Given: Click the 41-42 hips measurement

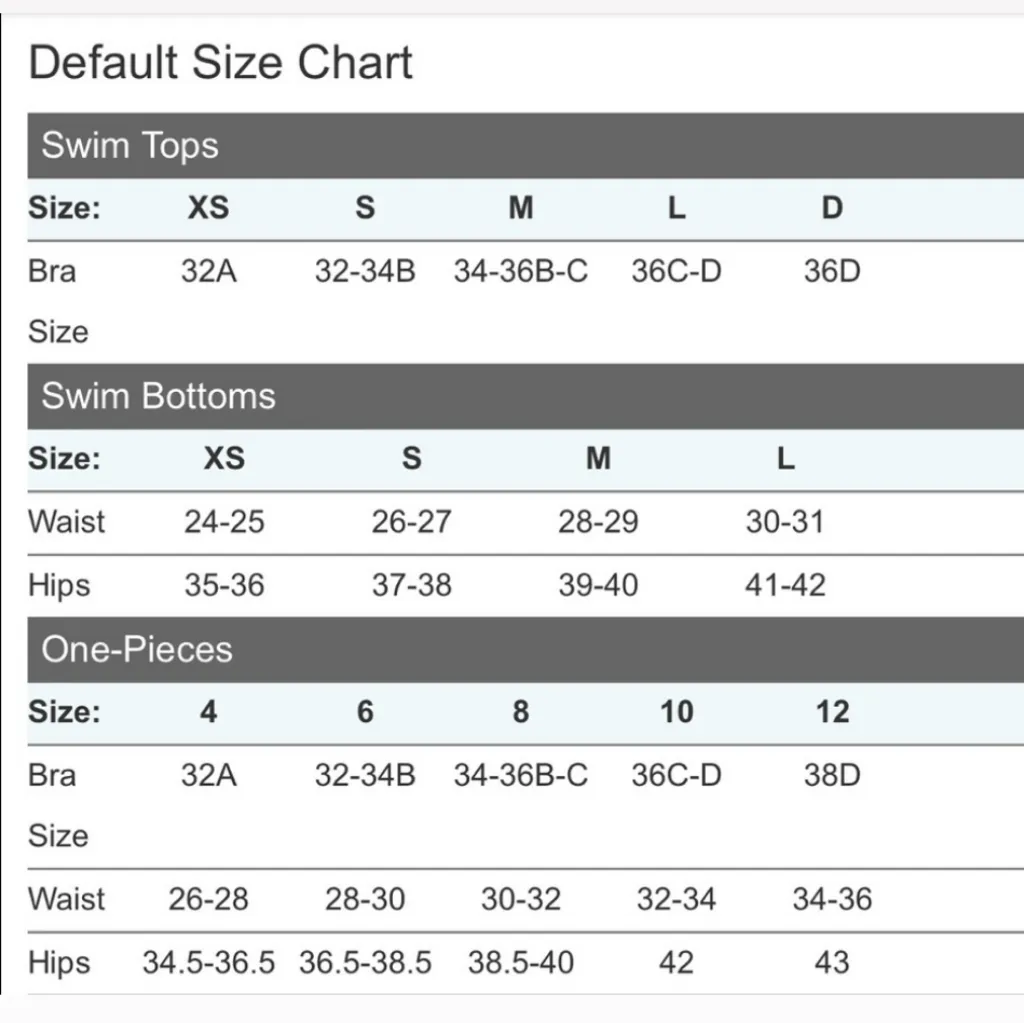Looking at the screenshot, I should (785, 585).
